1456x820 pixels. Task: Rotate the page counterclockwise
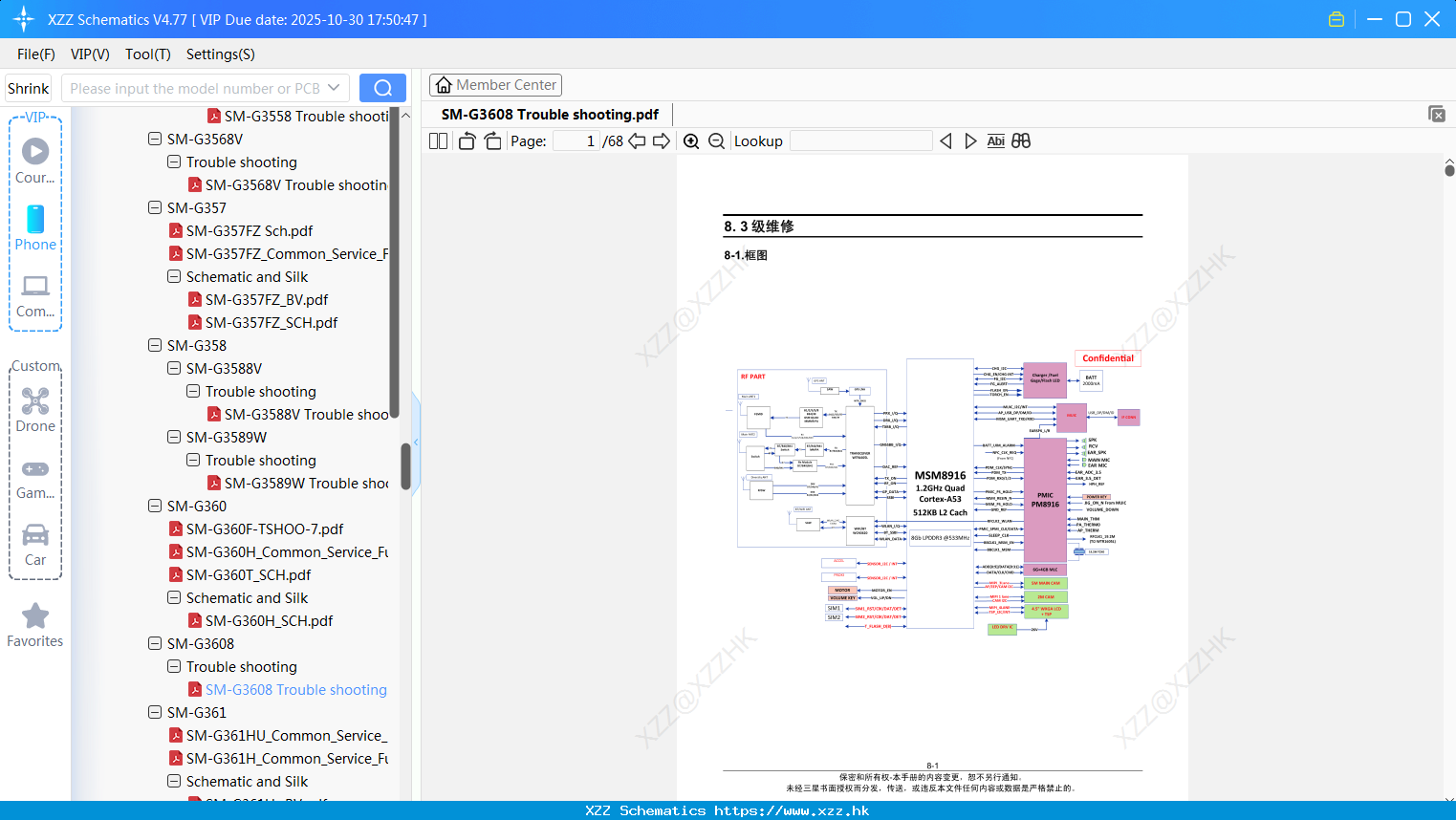[x=467, y=141]
